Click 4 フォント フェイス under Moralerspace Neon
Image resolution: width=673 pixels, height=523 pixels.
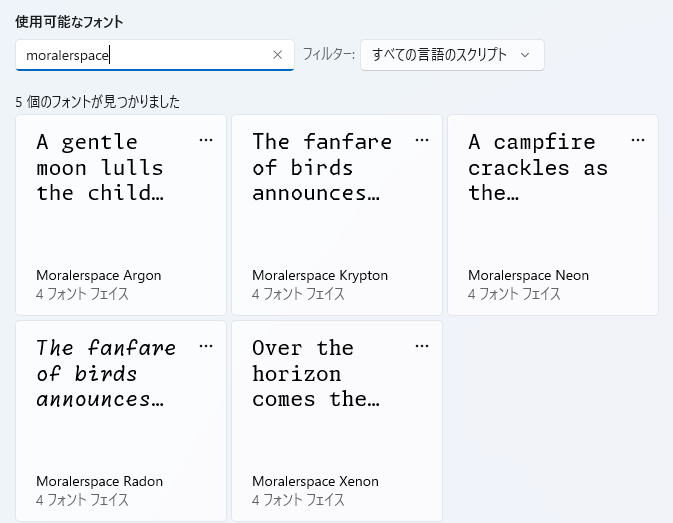[514, 294]
